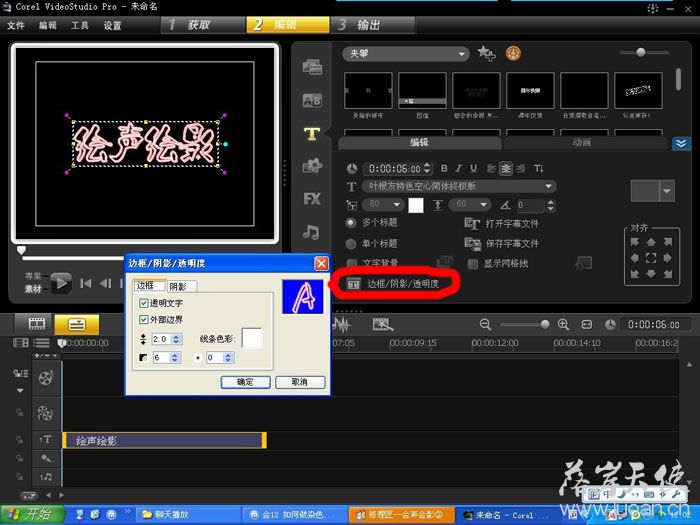The height and width of the screenshot is (525, 700).
Task: Open the 文件 menu
Action: click(16, 25)
